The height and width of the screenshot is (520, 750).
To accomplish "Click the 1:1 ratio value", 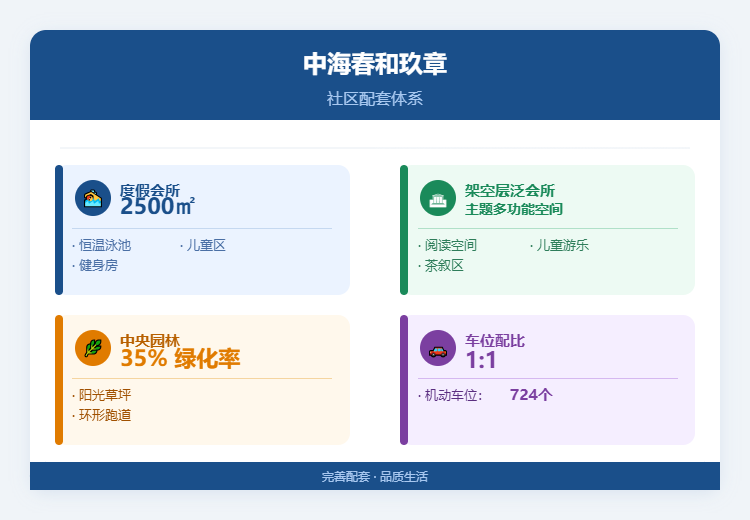I will 481,360.
